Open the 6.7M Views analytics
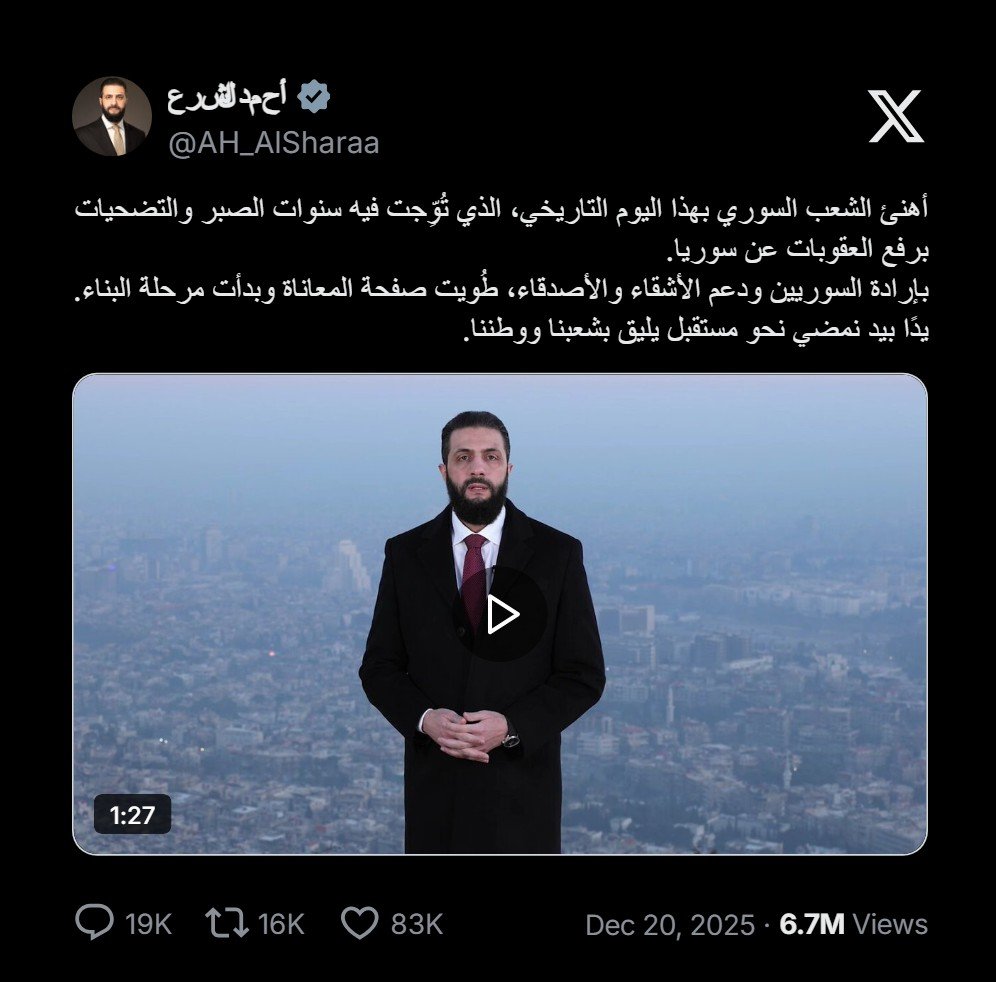This screenshot has height=982, width=996. [x=854, y=924]
